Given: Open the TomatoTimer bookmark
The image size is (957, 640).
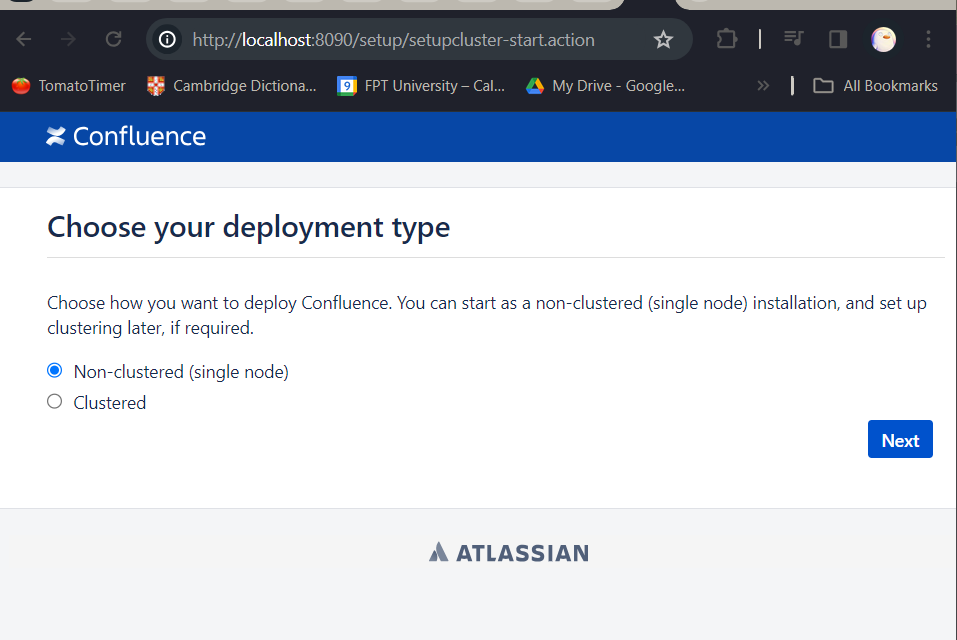Looking at the screenshot, I should coord(69,86).
